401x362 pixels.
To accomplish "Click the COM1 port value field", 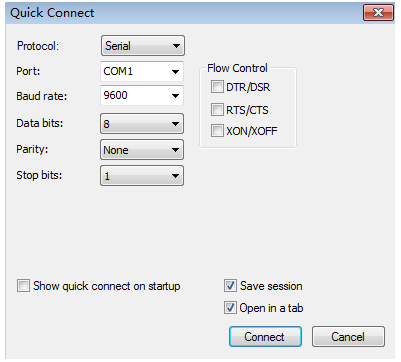I will (133, 71).
